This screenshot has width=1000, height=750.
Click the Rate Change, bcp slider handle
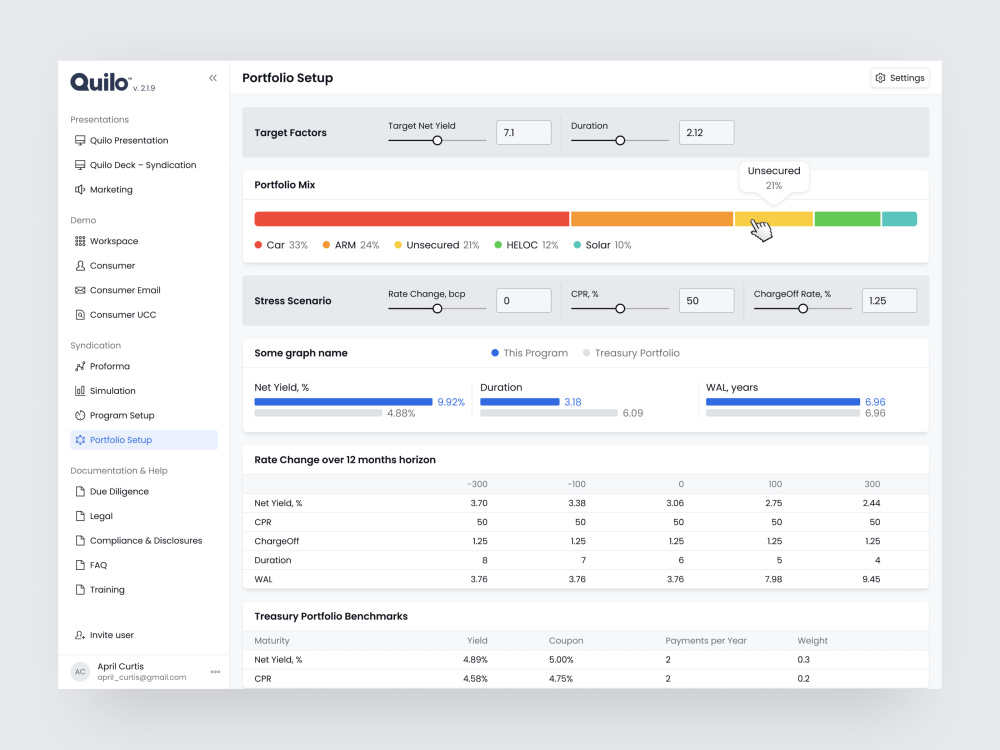438,309
